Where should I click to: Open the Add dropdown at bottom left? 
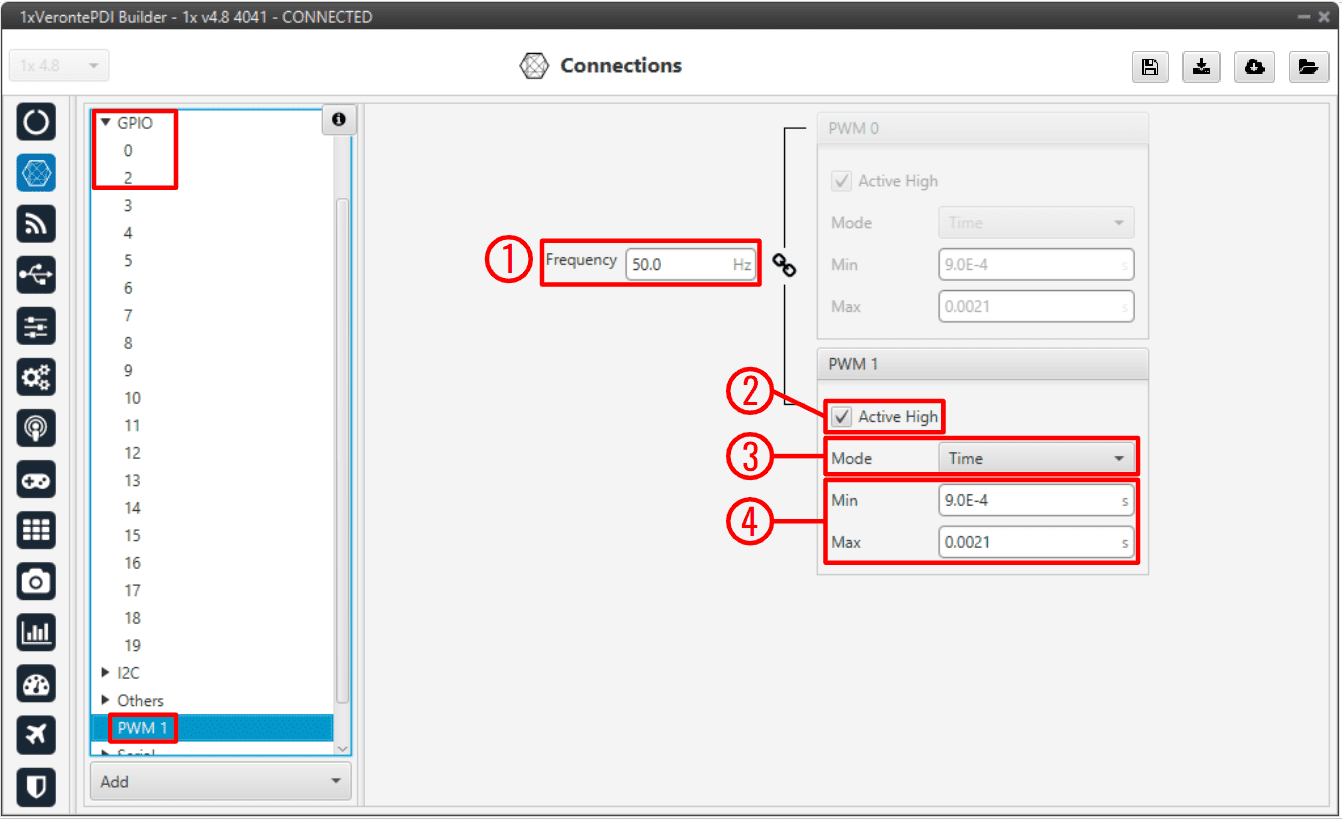(x=220, y=782)
